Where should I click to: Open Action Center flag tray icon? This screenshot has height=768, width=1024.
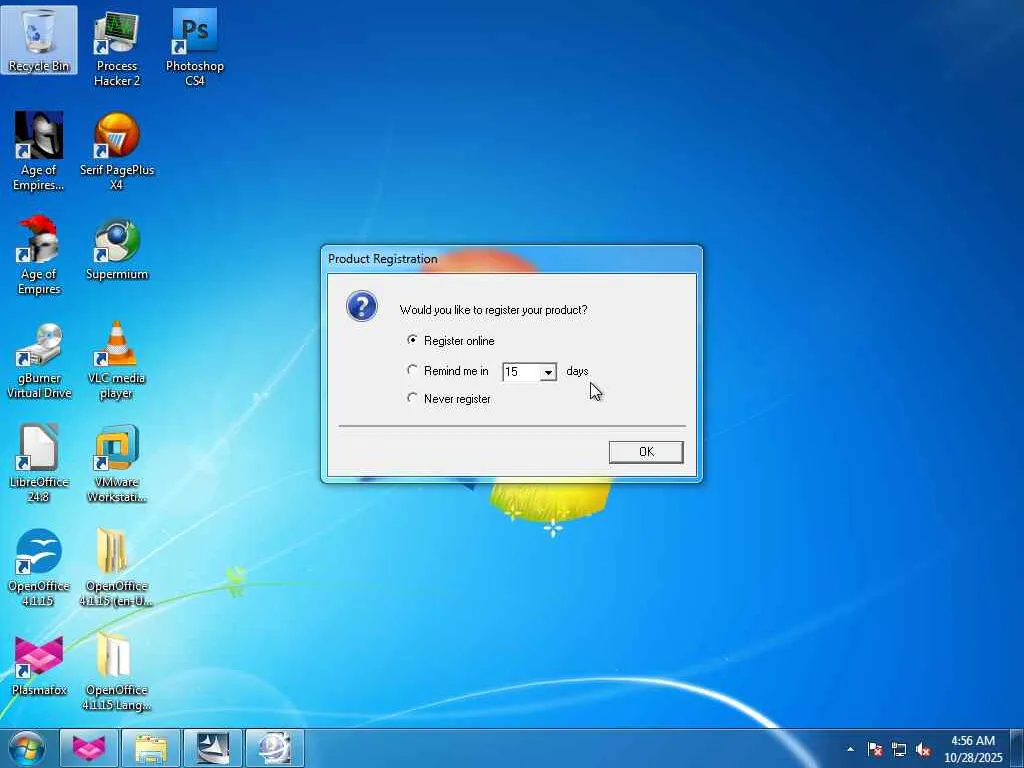pos(875,749)
